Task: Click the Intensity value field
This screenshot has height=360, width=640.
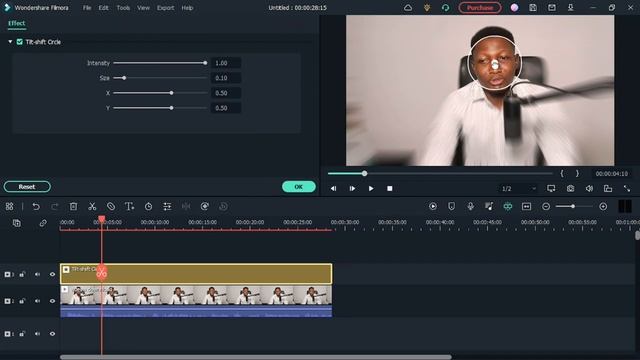Action: 226,63
